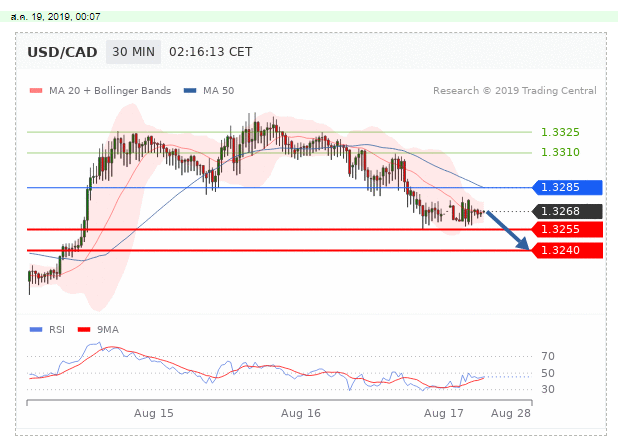Click the MA 20 + Bollinger Bands label
Viewport: 618px width, 441px height.
[110, 91]
